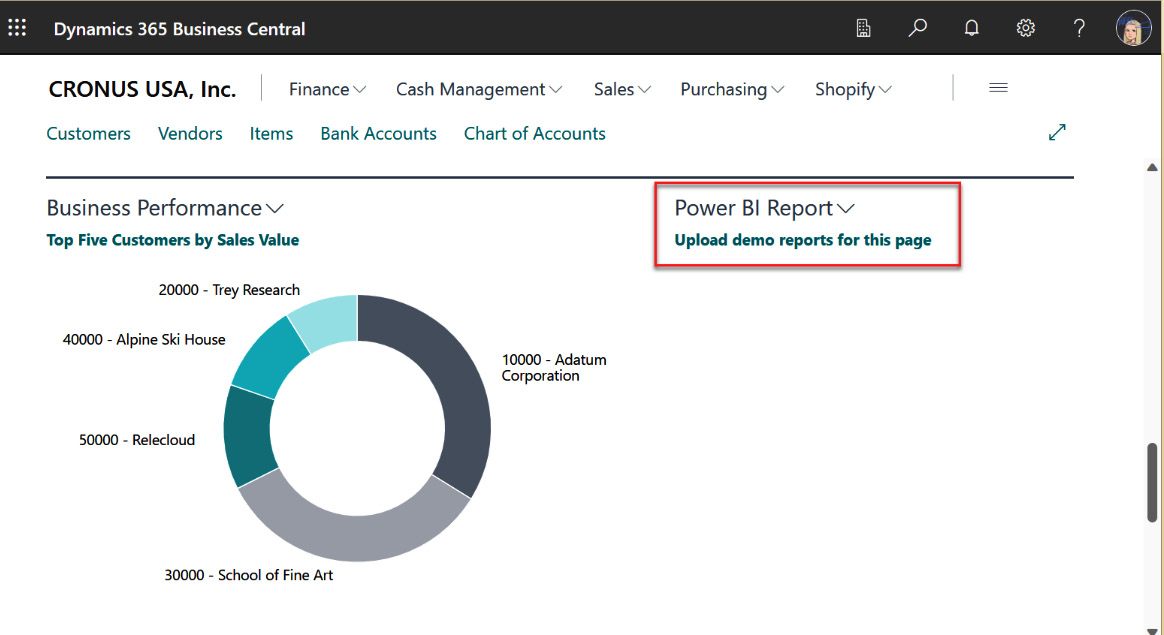Open the Items list
The width and height of the screenshot is (1164, 635).
271,134
